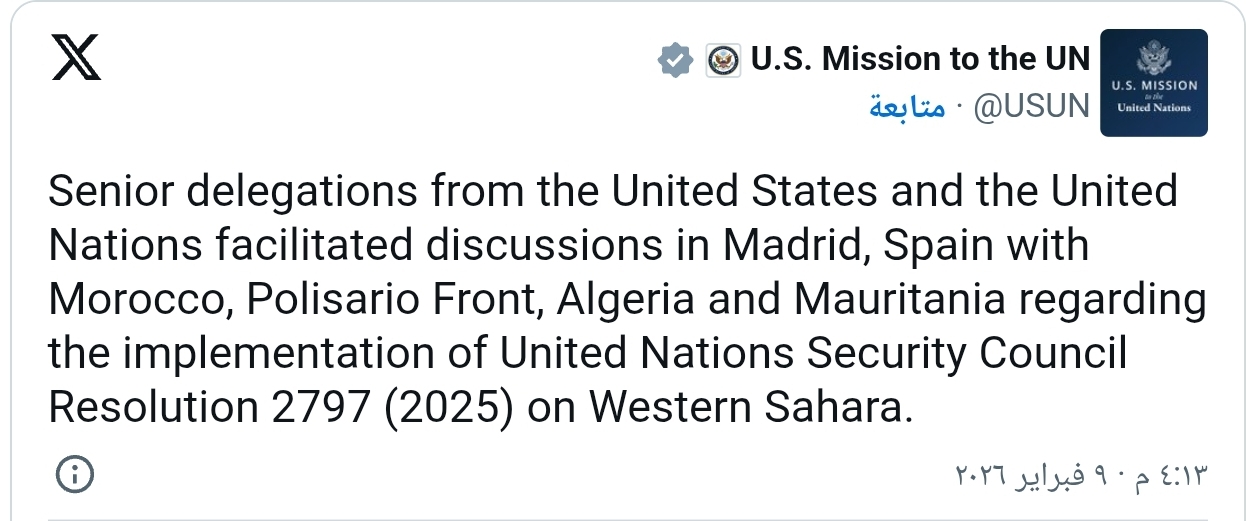This screenshot has height=521, width=1246.
Task: Click the X logo
Action: tap(76, 60)
